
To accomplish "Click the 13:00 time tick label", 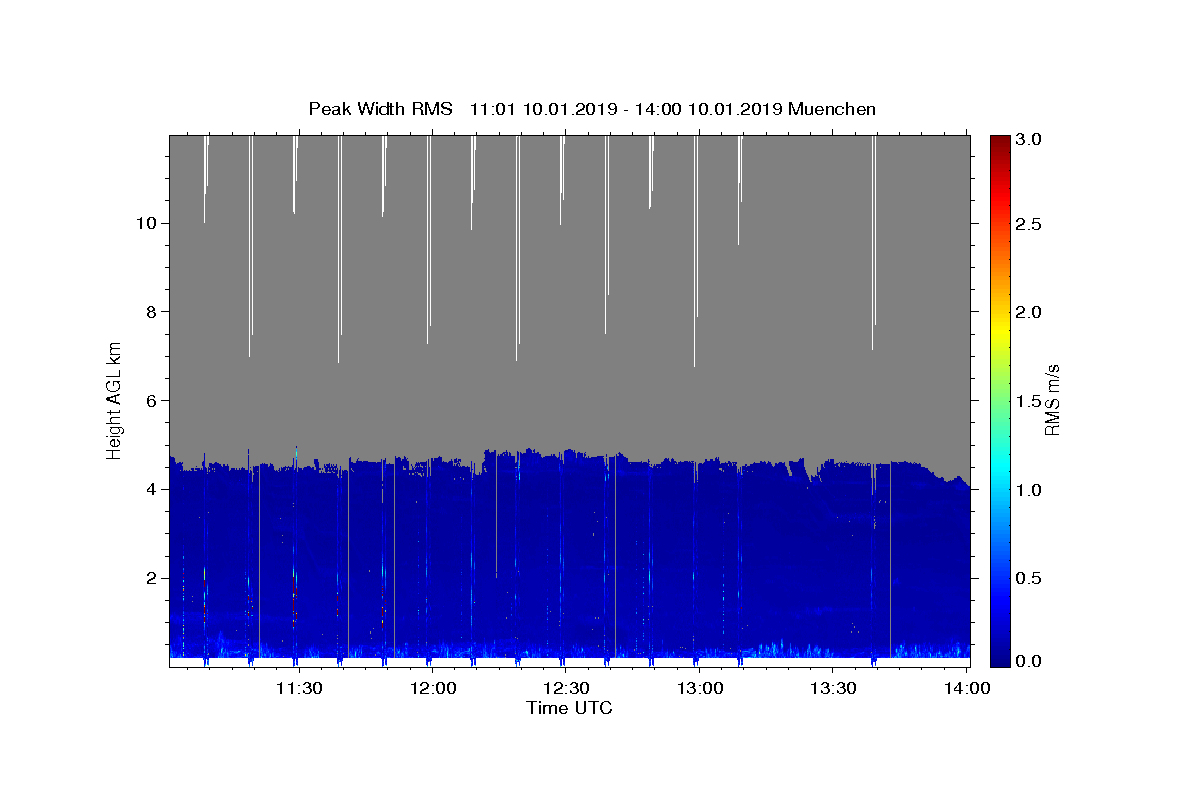I will coord(699,688).
